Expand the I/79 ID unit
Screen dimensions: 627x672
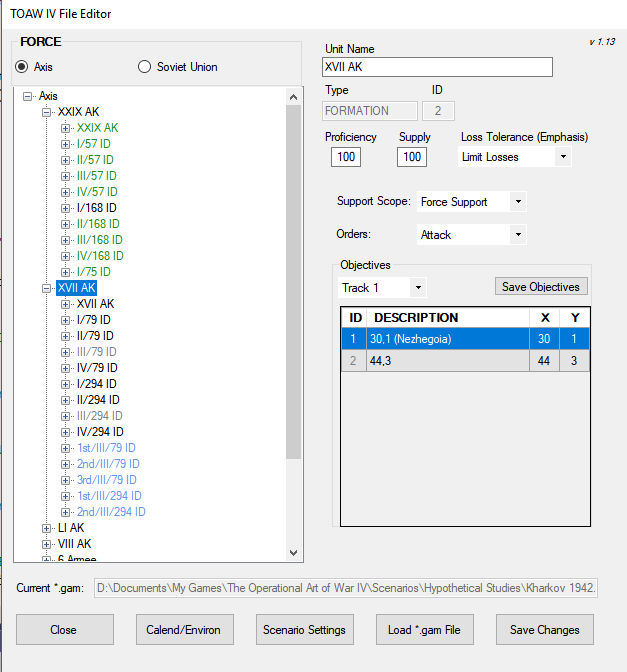(x=65, y=320)
